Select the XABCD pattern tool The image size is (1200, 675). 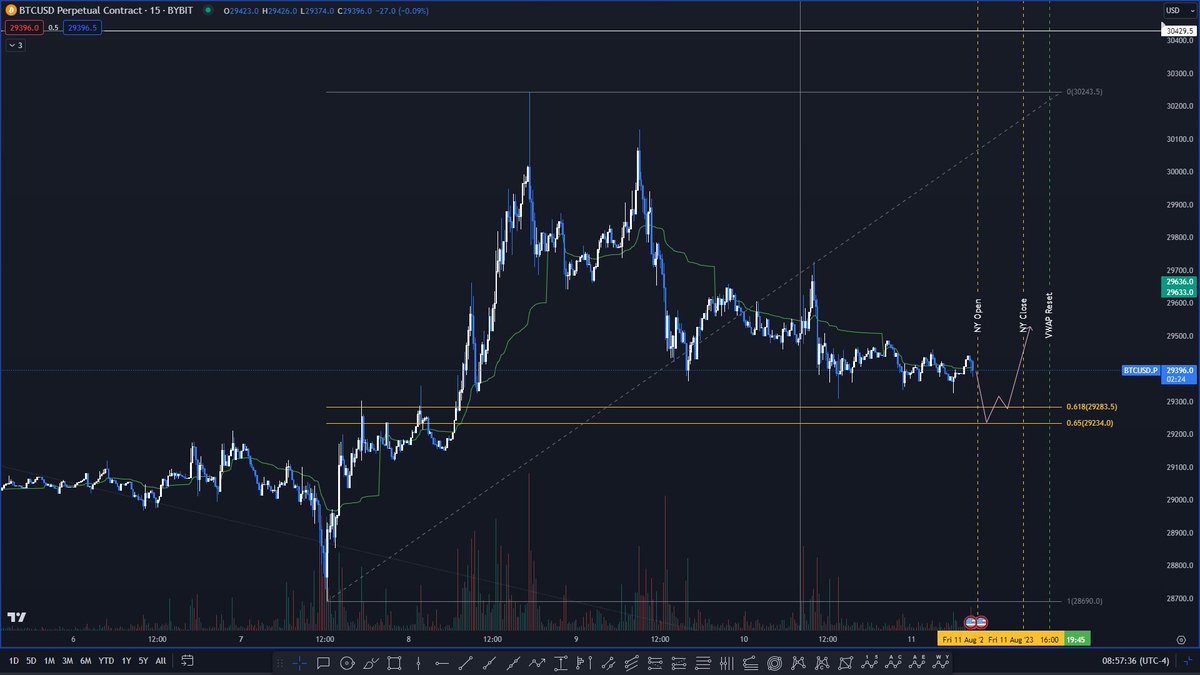799,662
